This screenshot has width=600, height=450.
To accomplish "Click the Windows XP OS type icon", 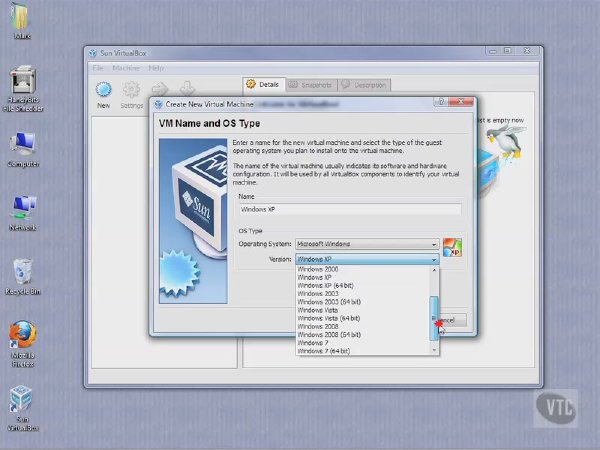I will click(452, 247).
